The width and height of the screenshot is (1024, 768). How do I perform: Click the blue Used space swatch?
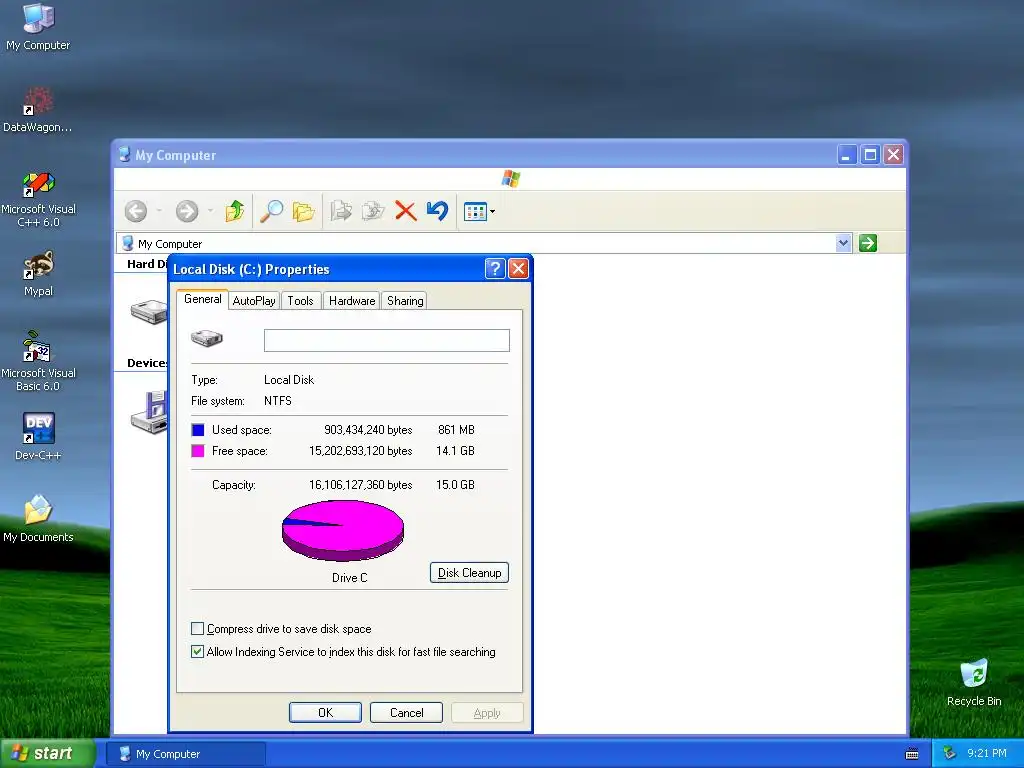point(198,430)
